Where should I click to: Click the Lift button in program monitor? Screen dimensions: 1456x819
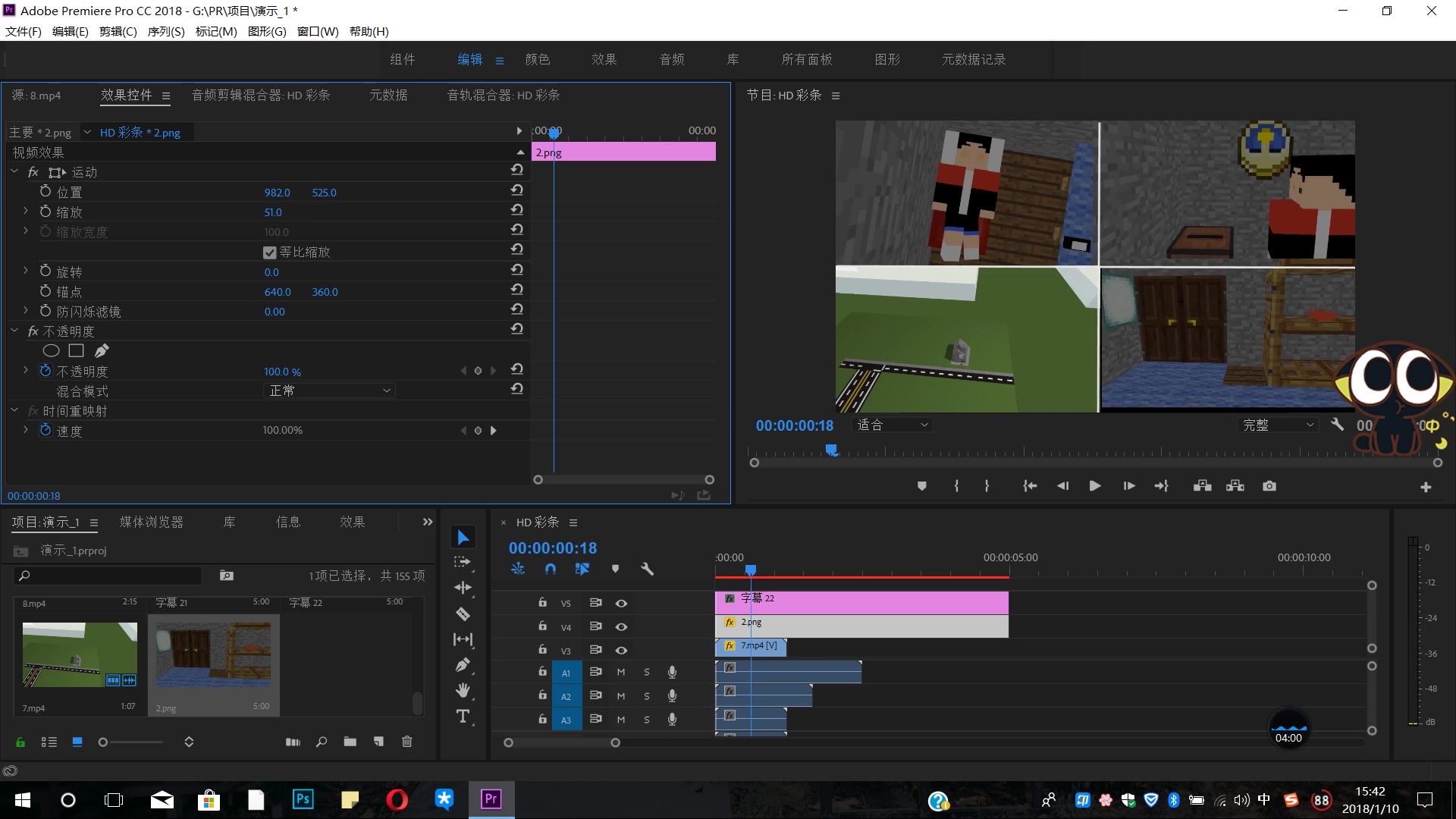point(1202,486)
